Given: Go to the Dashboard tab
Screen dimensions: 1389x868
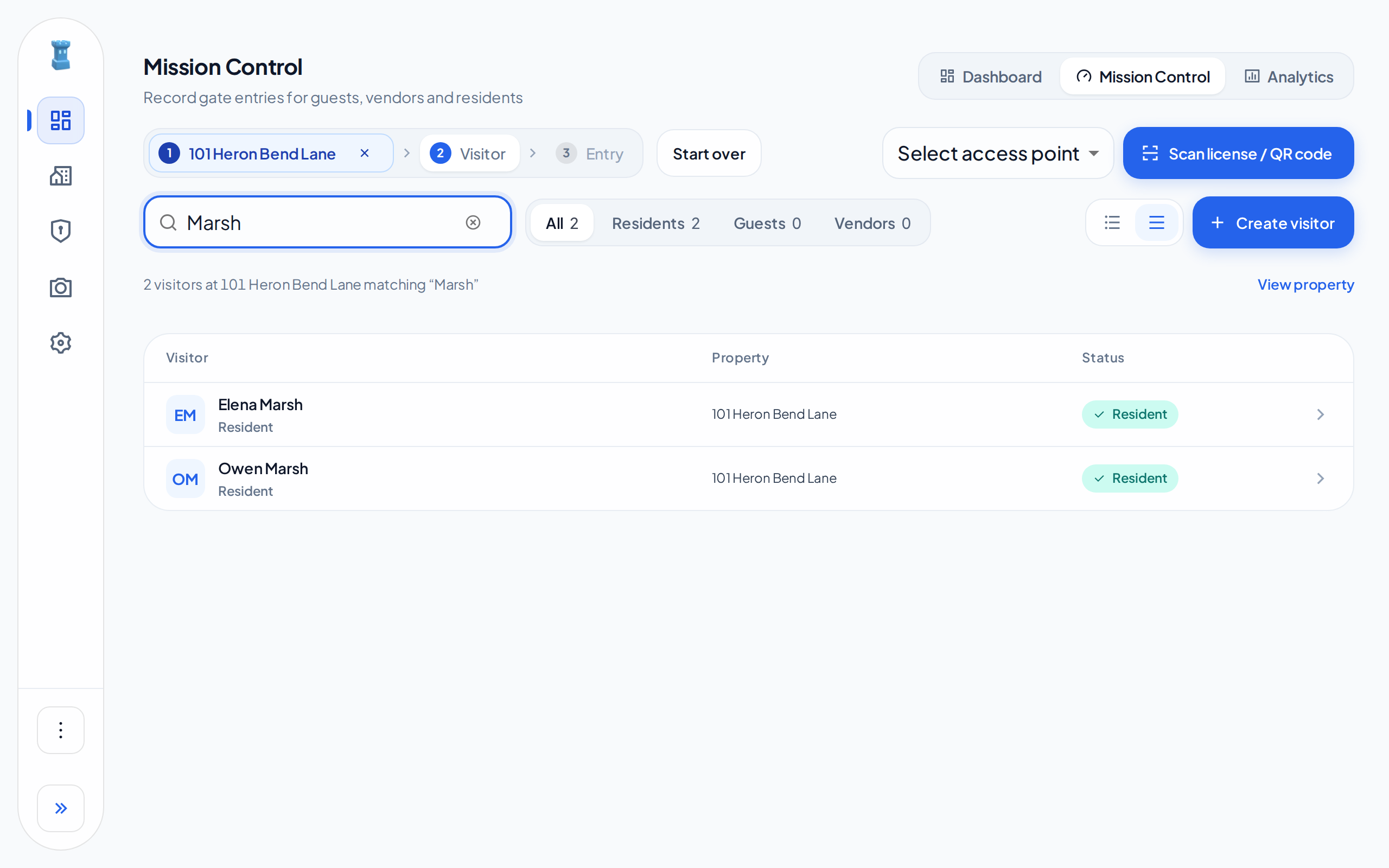Looking at the screenshot, I should point(991,77).
